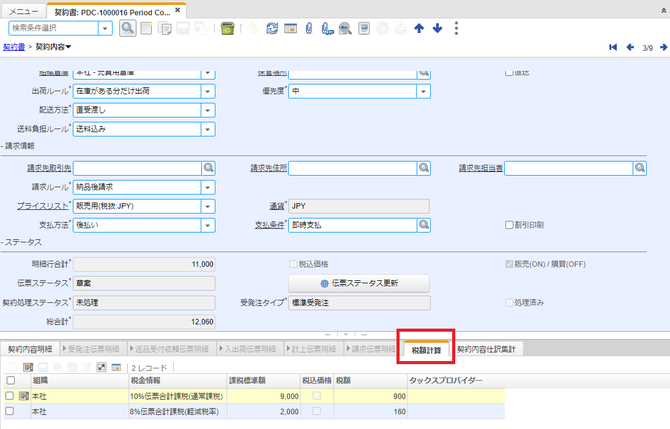Open lookup for 請求先住所 field

click(x=423, y=168)
